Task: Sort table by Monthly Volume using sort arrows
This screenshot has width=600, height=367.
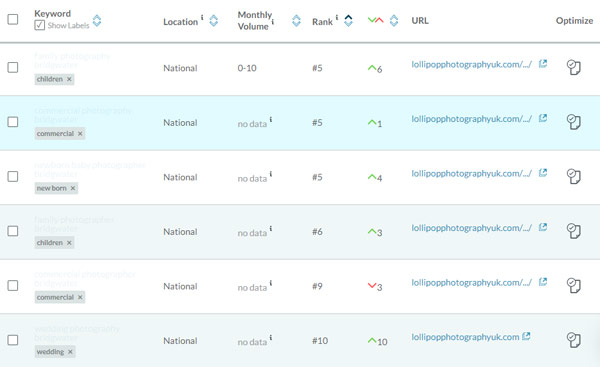Action: point(296,21)
